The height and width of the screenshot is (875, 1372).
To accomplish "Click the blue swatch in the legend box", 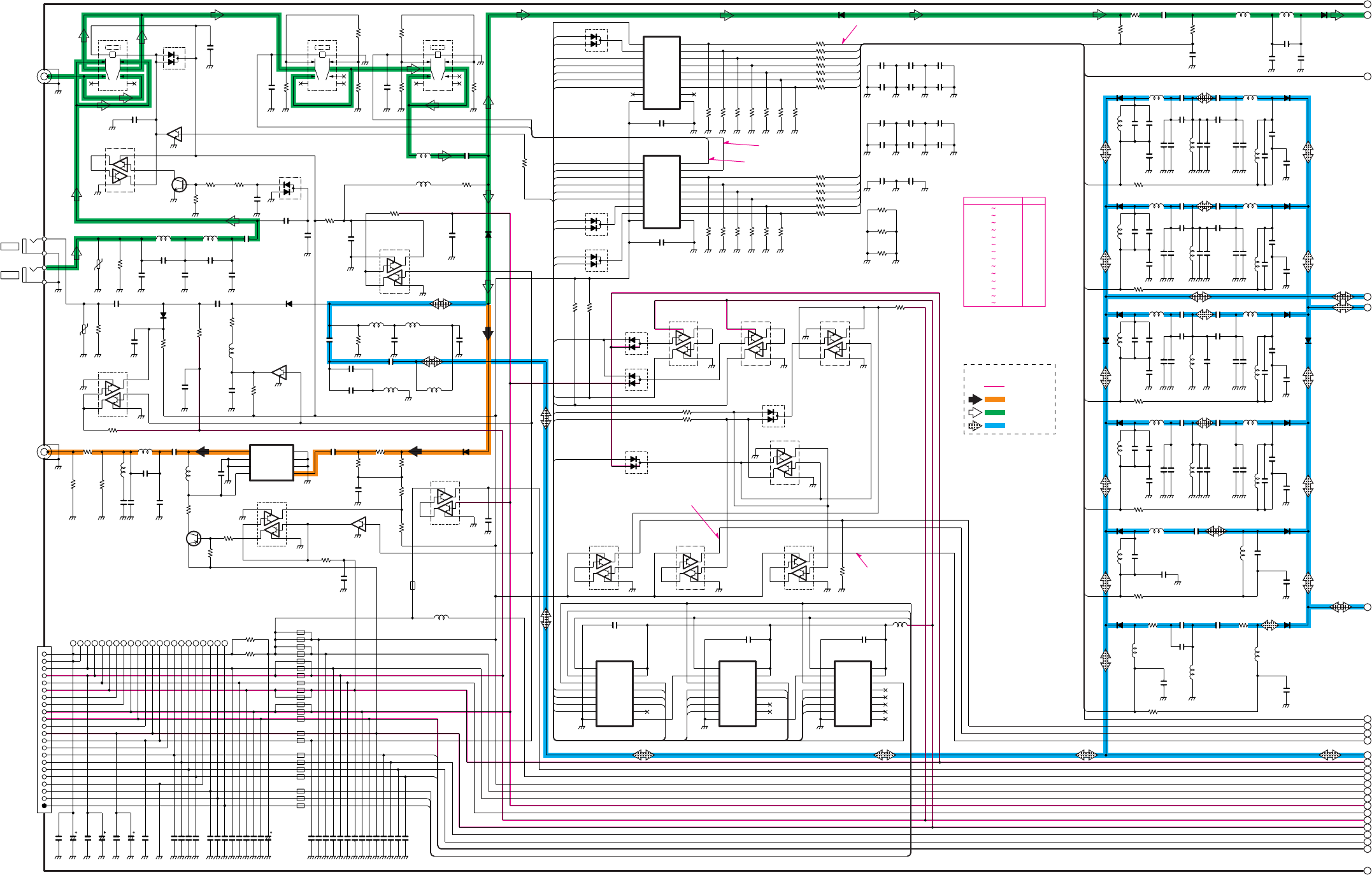I will (994, 425).
